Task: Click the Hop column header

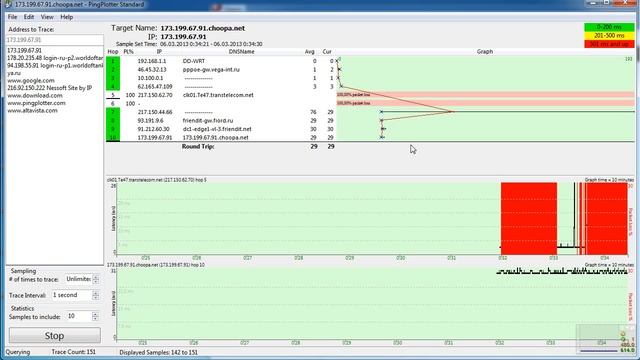Action: click(113, 52)
